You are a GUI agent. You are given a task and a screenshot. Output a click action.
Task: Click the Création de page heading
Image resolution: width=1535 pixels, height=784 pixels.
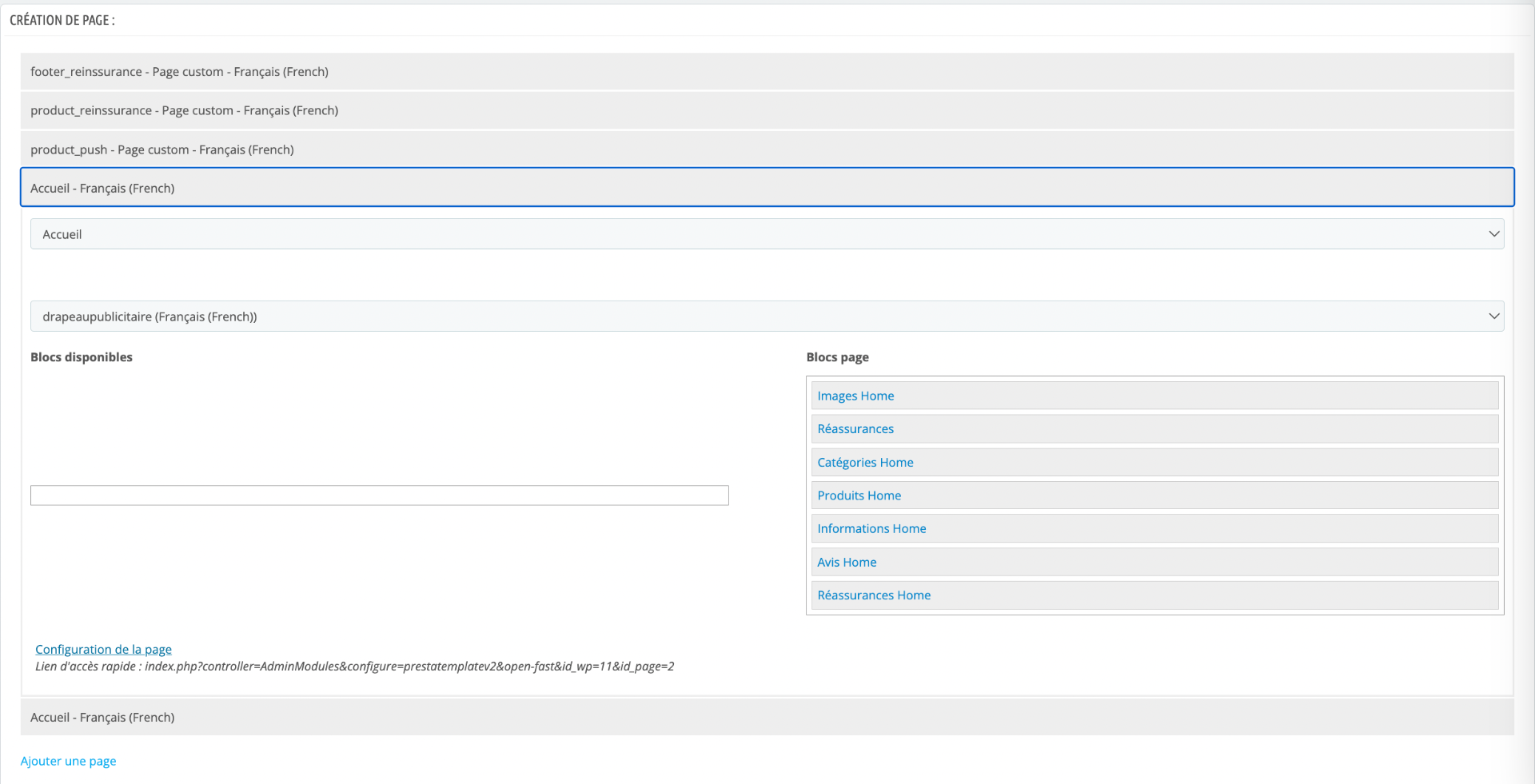point(62,21)
